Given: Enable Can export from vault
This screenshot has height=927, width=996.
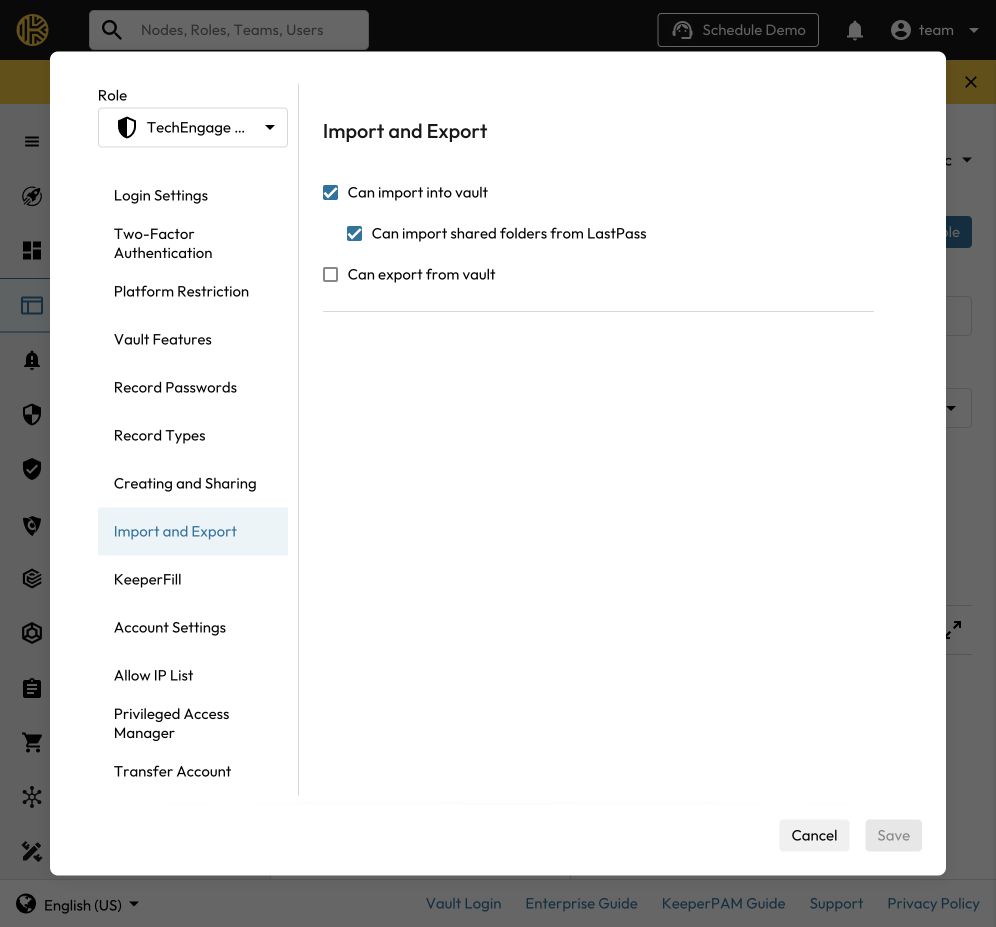Looking at the screenshot, I should pos(330,274).
